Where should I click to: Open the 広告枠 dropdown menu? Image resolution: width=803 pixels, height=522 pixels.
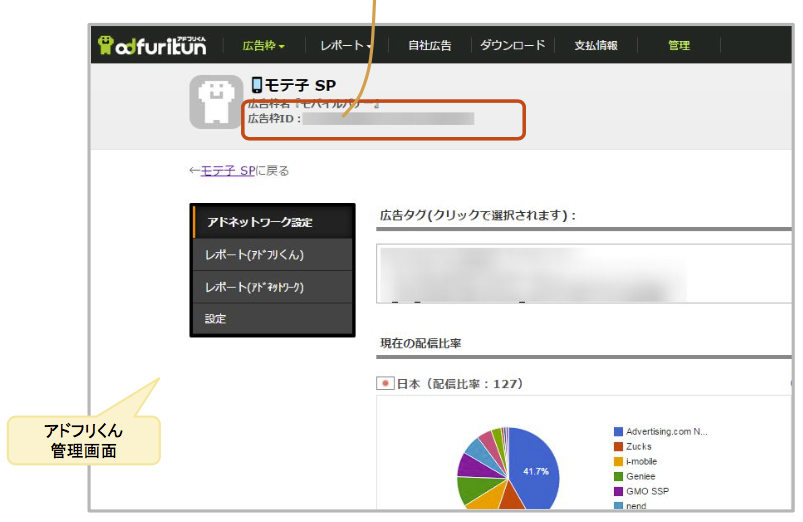263,46
